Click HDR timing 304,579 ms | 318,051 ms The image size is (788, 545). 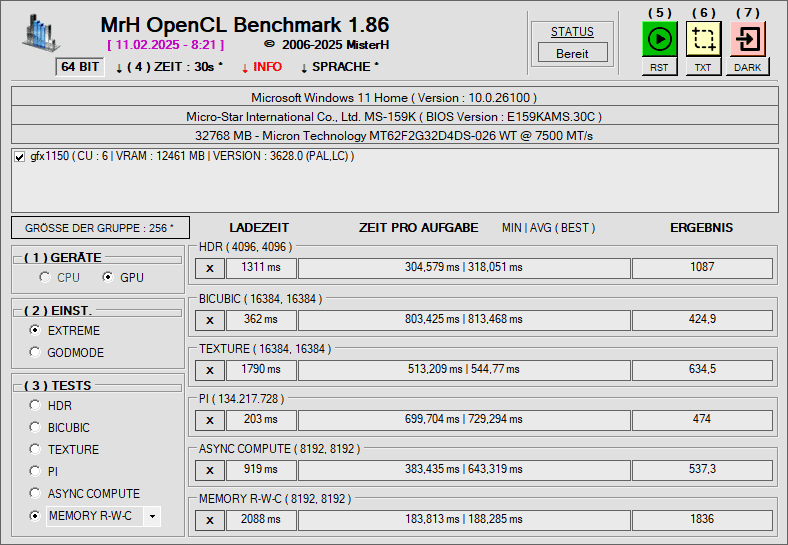tap(464, 268)
